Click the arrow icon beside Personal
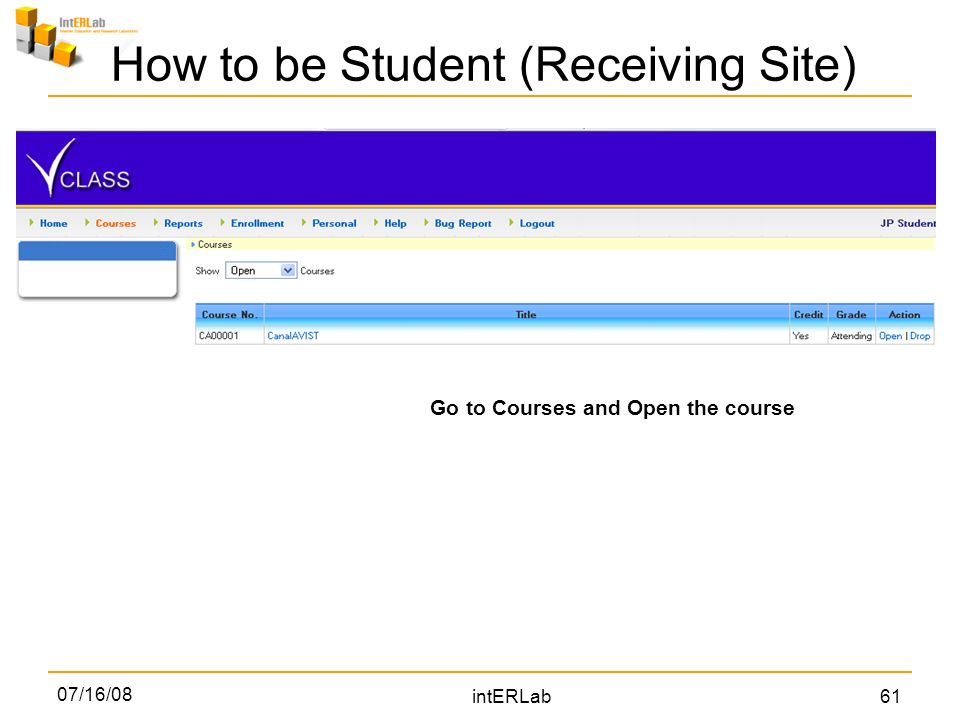The image size is (960, 720). [x=304, y=223]
